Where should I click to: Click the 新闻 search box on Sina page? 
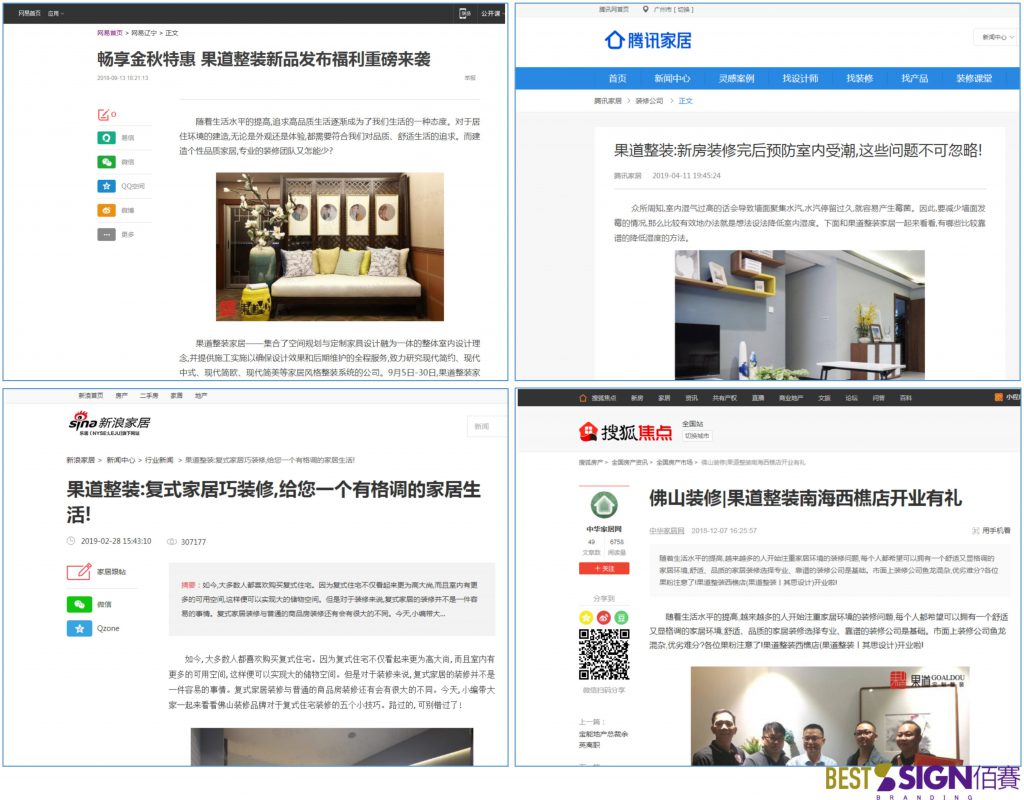pyautogui.click(x=487, y=426)
